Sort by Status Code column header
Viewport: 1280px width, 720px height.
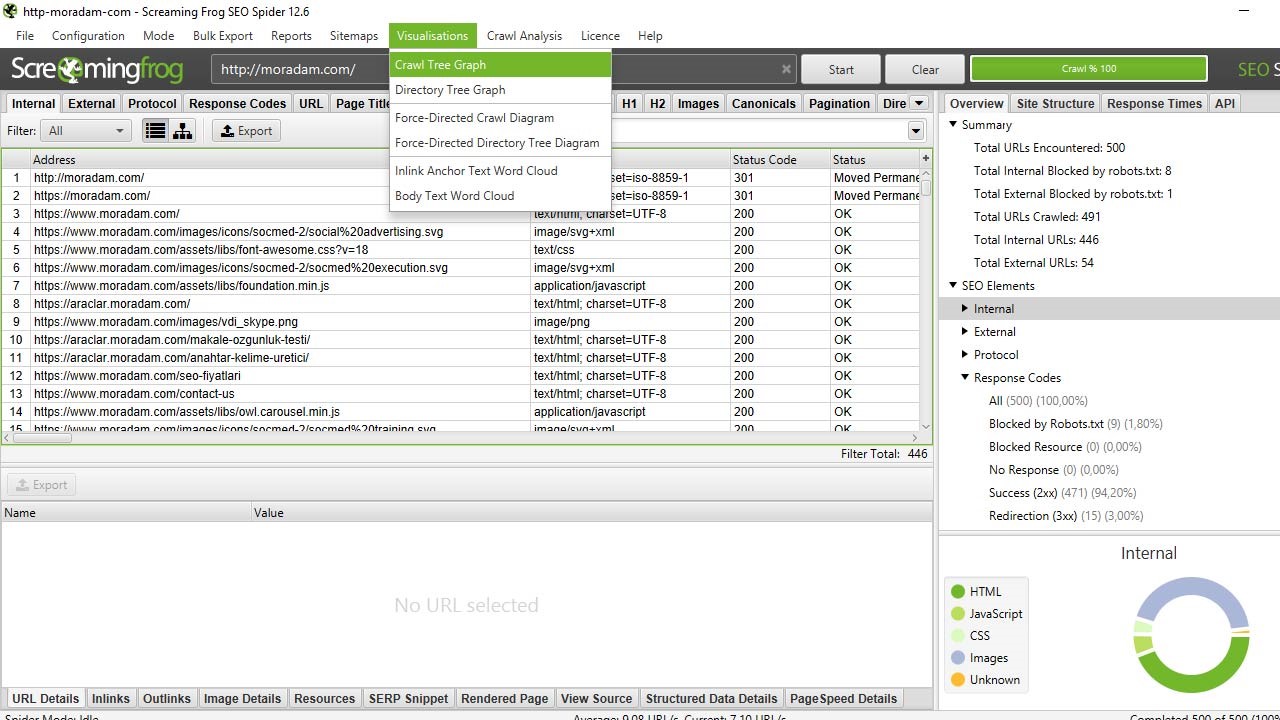coord(779,159)
